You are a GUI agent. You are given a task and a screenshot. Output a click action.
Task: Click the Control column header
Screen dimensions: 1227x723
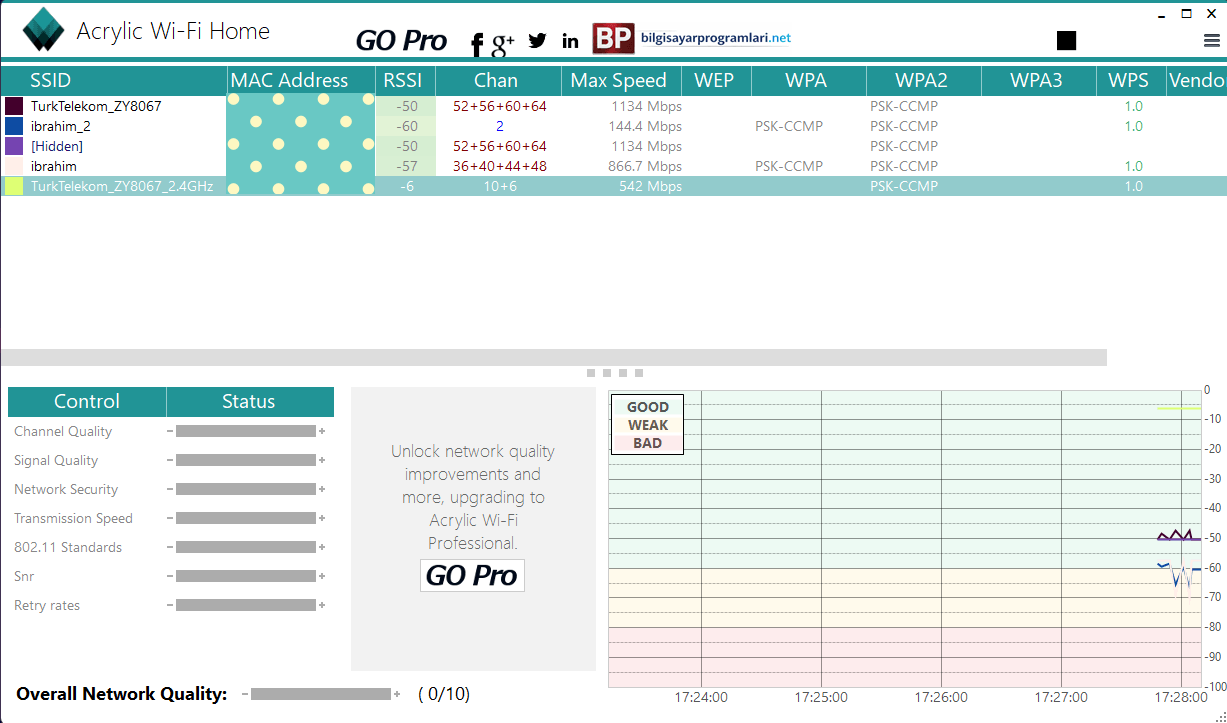[x=87, y=401]
